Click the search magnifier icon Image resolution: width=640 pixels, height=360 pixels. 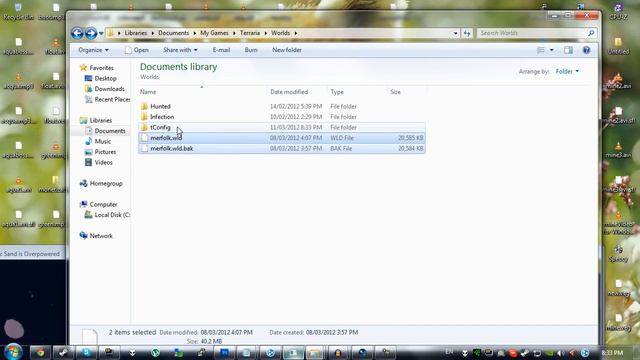pyautogui.click(x=591, y=33)
